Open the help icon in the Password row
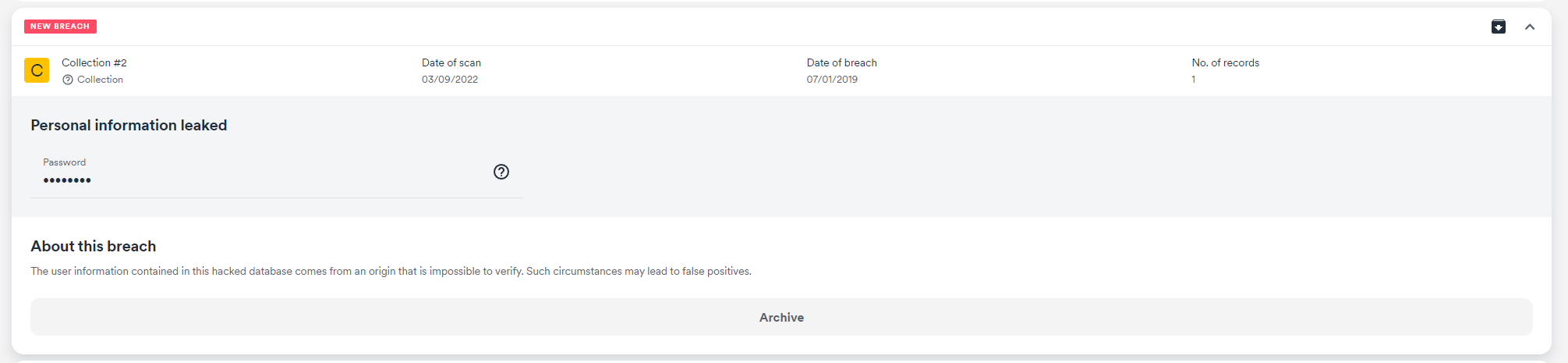 point(501,172)
